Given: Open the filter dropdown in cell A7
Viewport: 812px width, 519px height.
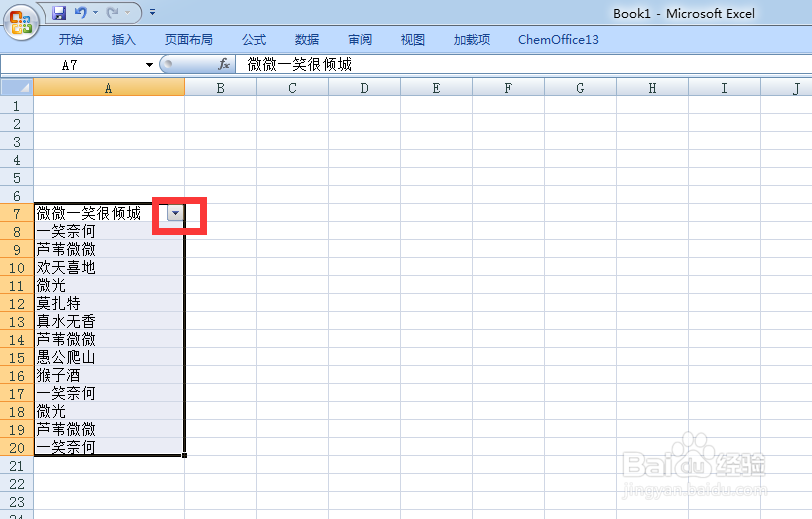Looking at the screenshot, I should click(176, 213).
